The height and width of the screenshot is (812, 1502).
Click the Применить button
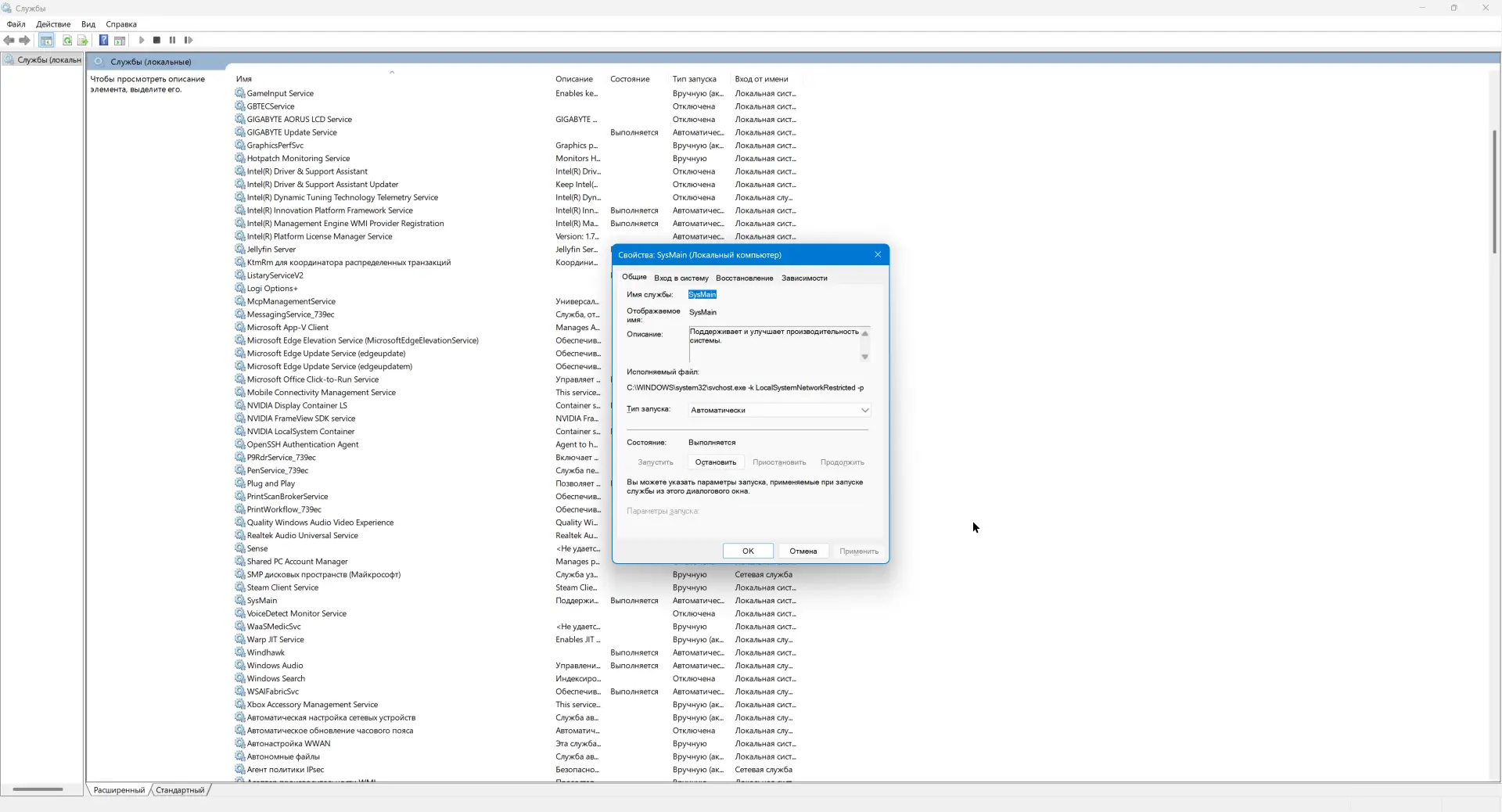click(x=858, y=551)
